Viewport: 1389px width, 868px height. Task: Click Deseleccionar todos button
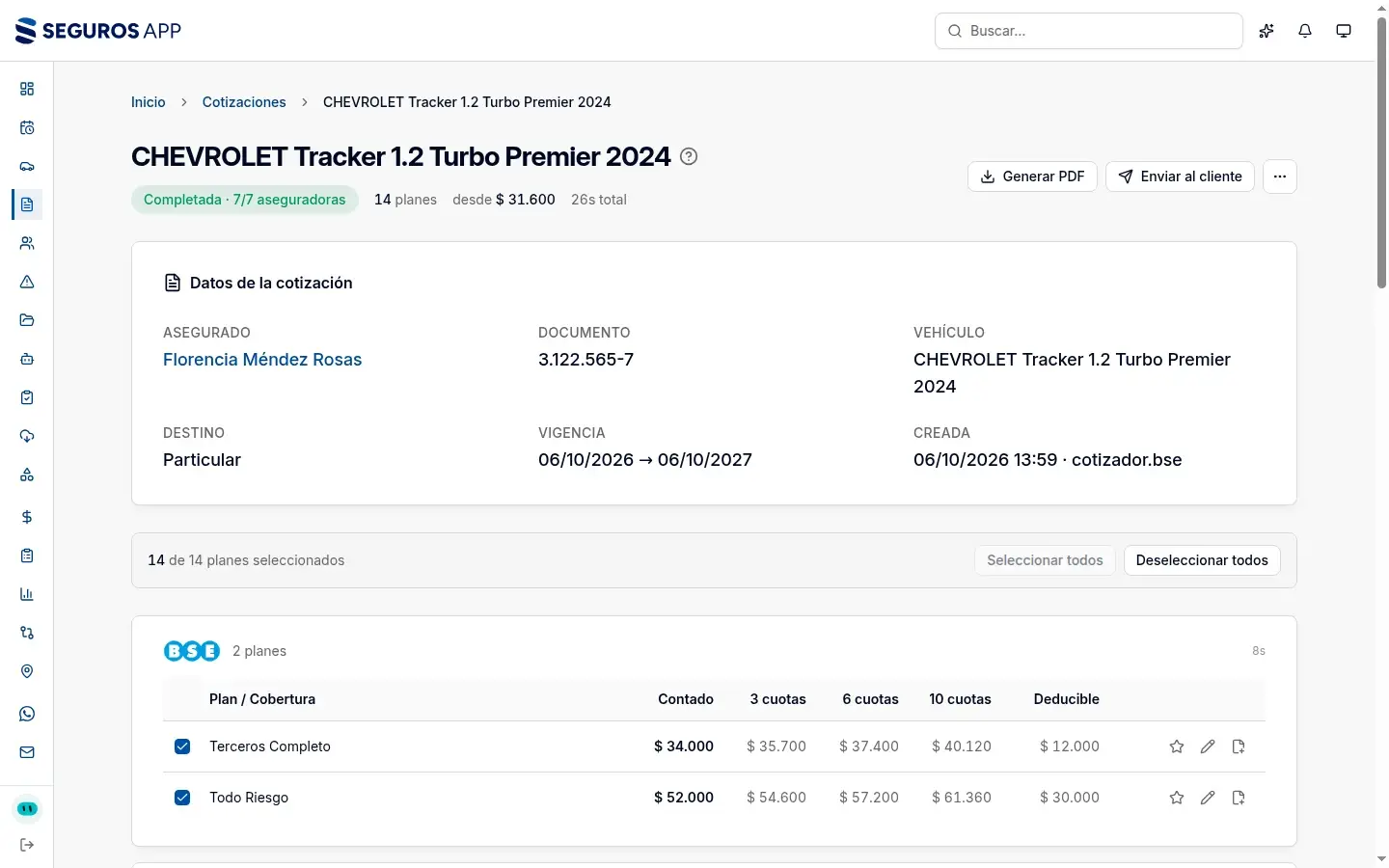pyautogui.click(x=1202, y=560)
